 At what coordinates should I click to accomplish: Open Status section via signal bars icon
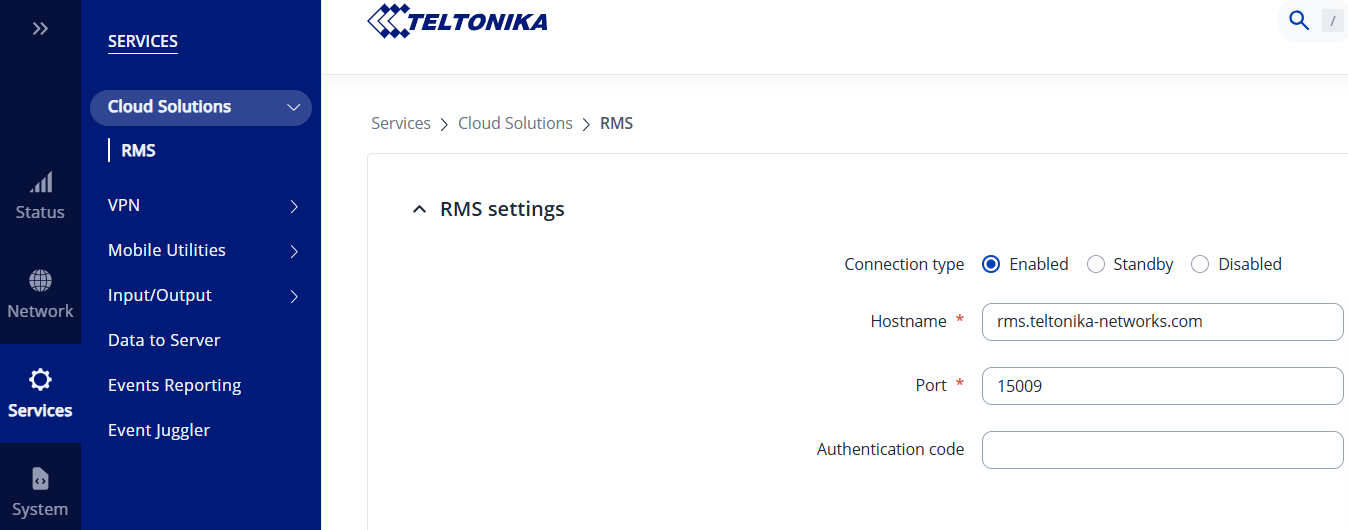[40, 183]
